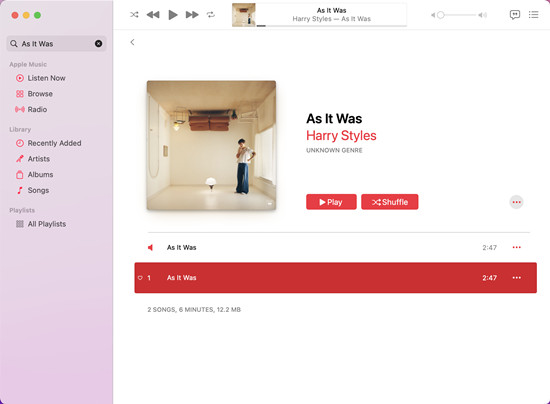This screenshot has height=404, width=550.
Task: Focus the search field containing As It Was
Action: [x=56, y=43]
